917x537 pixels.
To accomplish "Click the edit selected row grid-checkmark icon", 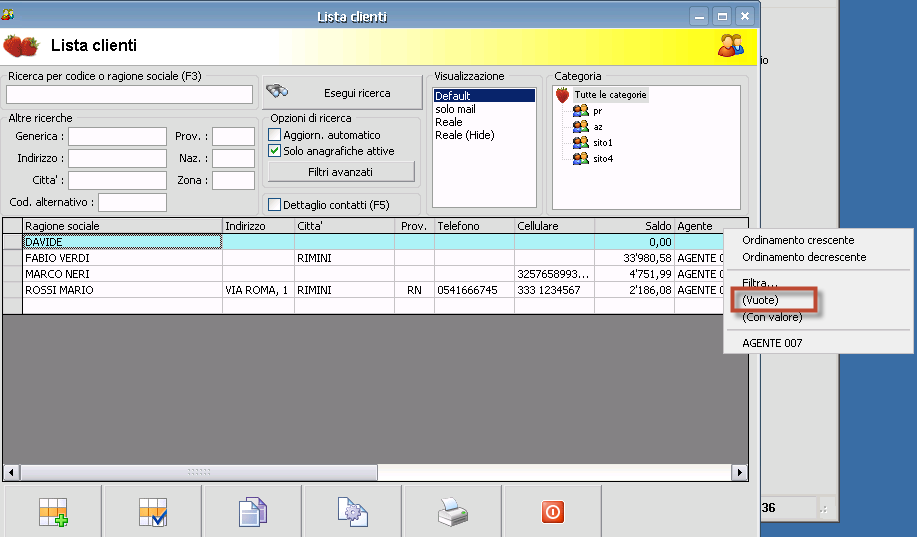I will [153, 512].
